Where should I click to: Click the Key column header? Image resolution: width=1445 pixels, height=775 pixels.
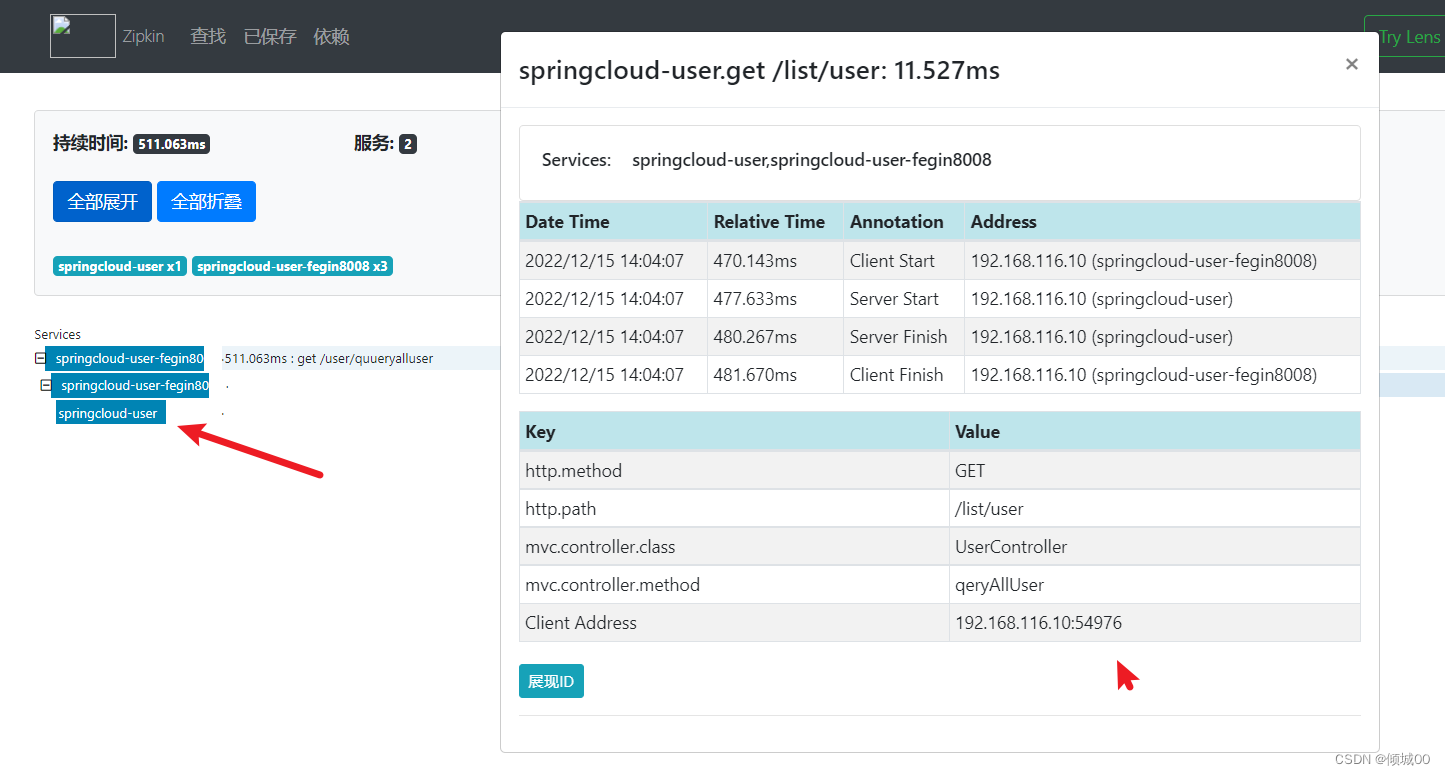(734, 432)
